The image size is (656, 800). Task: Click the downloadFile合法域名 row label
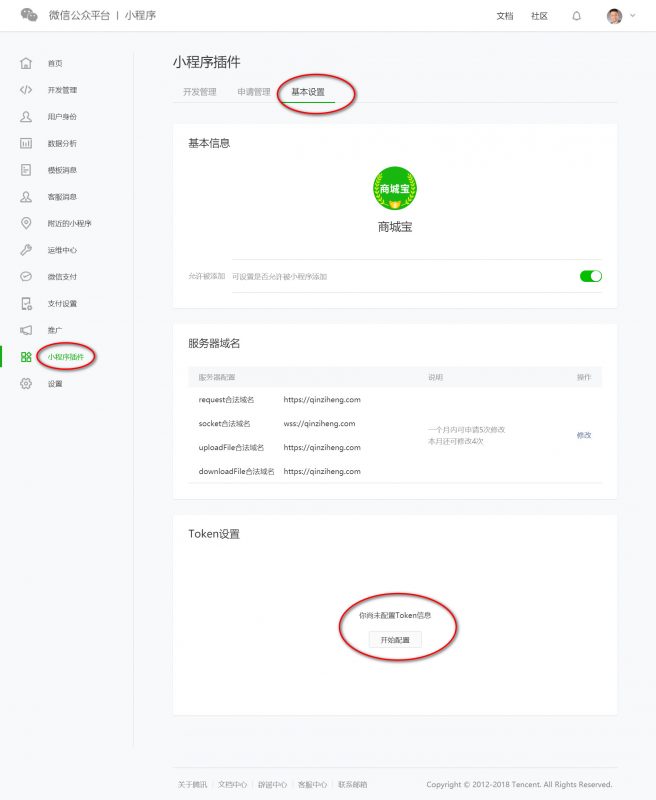point(236,471)
